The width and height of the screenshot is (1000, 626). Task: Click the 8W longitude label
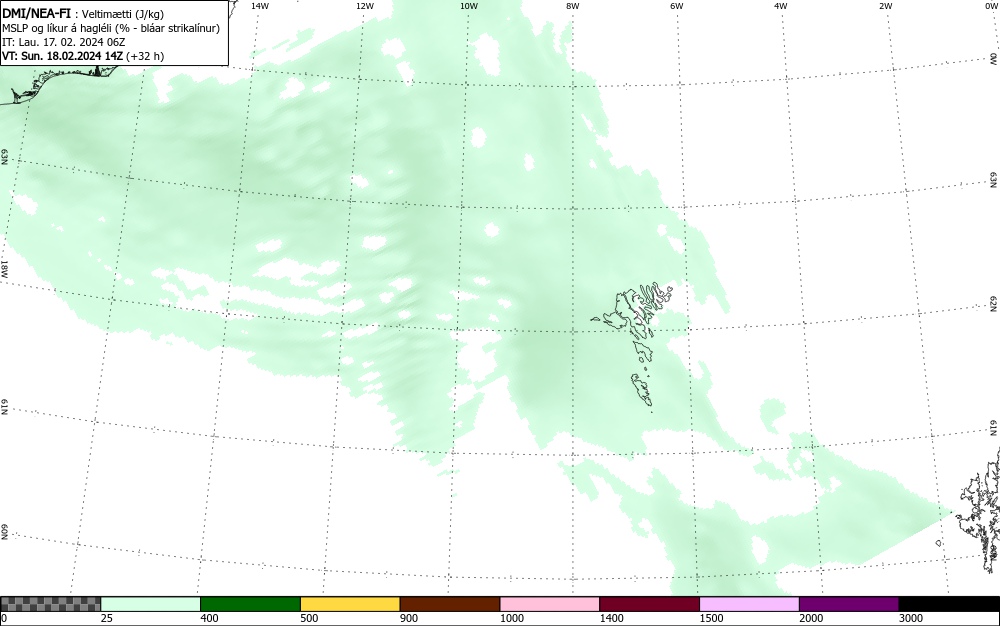point(573,6)
